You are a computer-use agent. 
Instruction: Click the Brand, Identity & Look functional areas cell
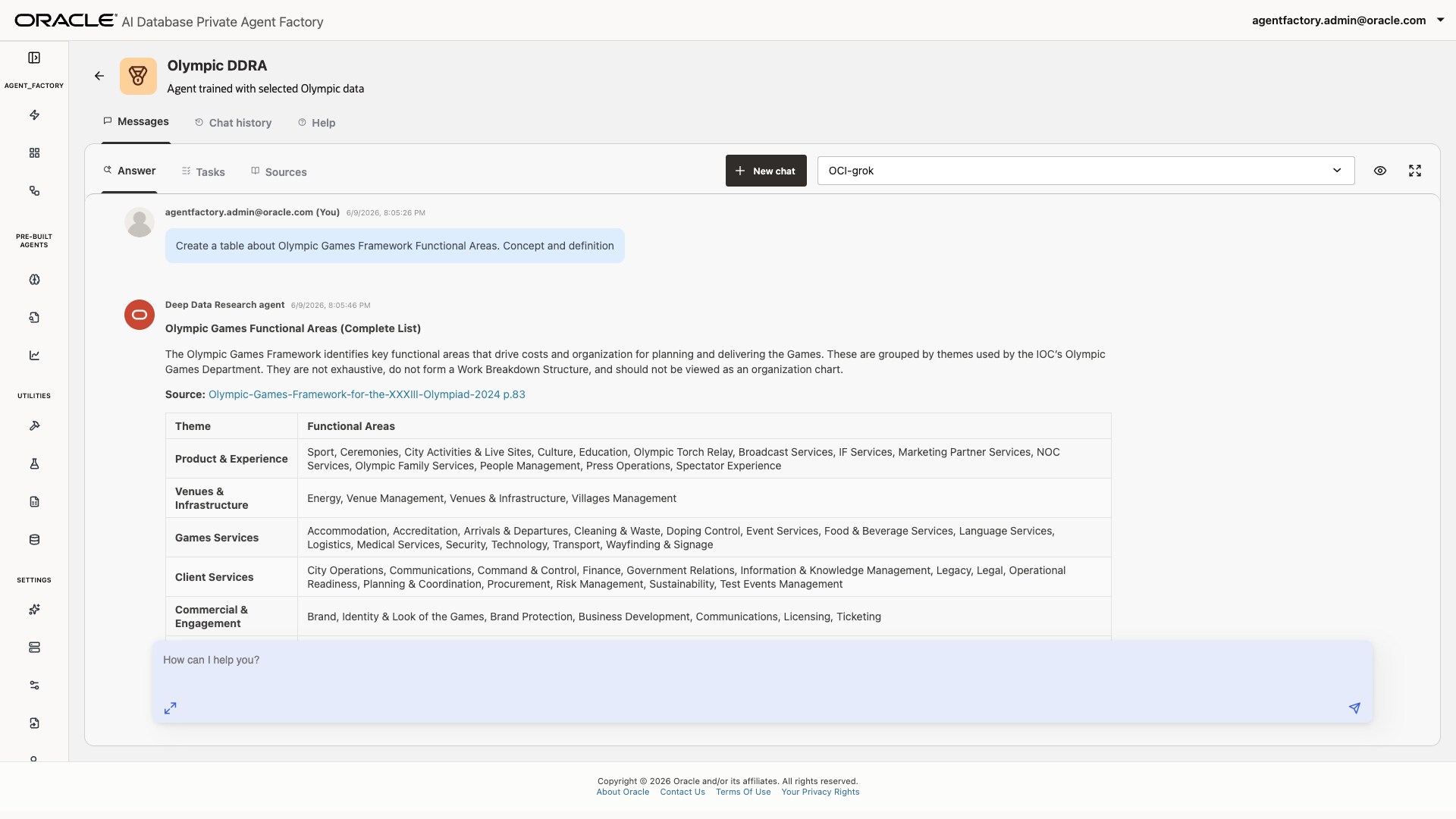click(704, 617)
